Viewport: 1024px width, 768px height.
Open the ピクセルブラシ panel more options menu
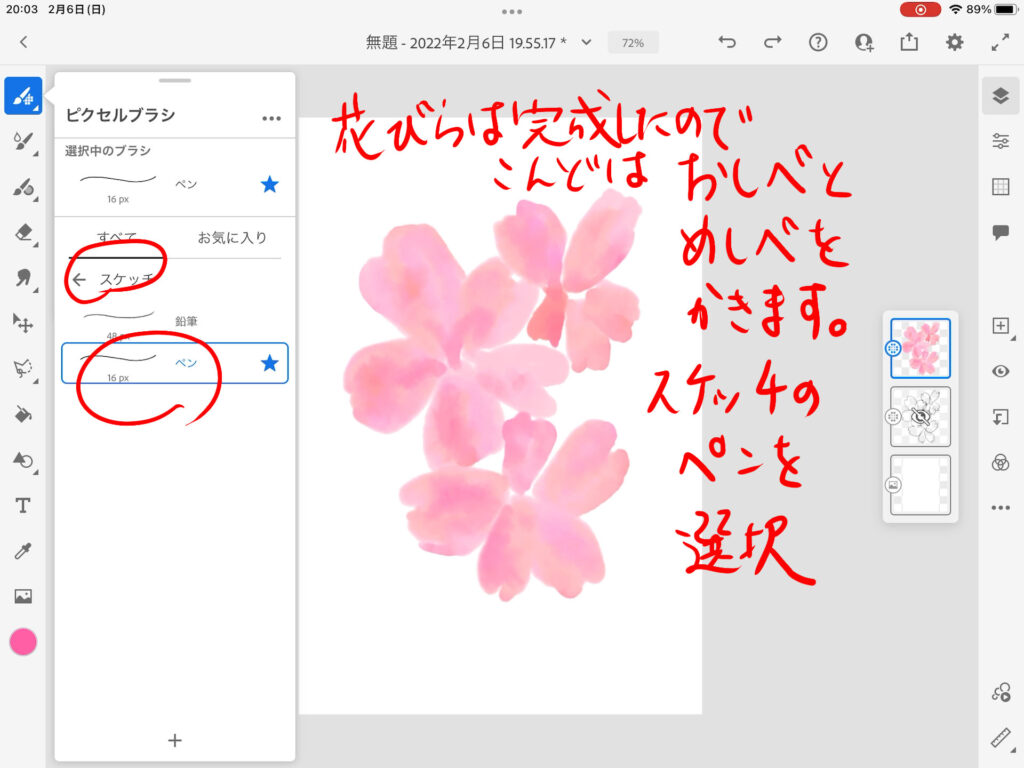coord(271,117)
